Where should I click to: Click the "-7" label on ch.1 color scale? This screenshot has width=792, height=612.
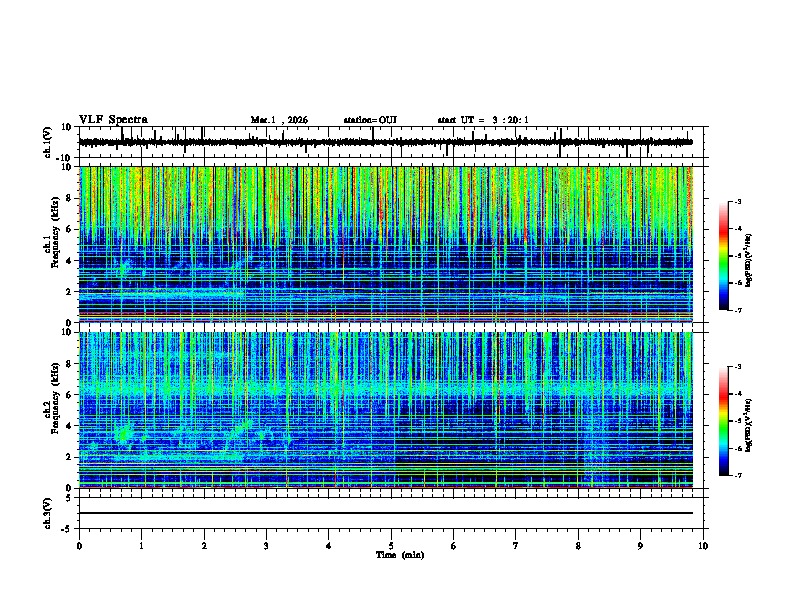(737, 310)
